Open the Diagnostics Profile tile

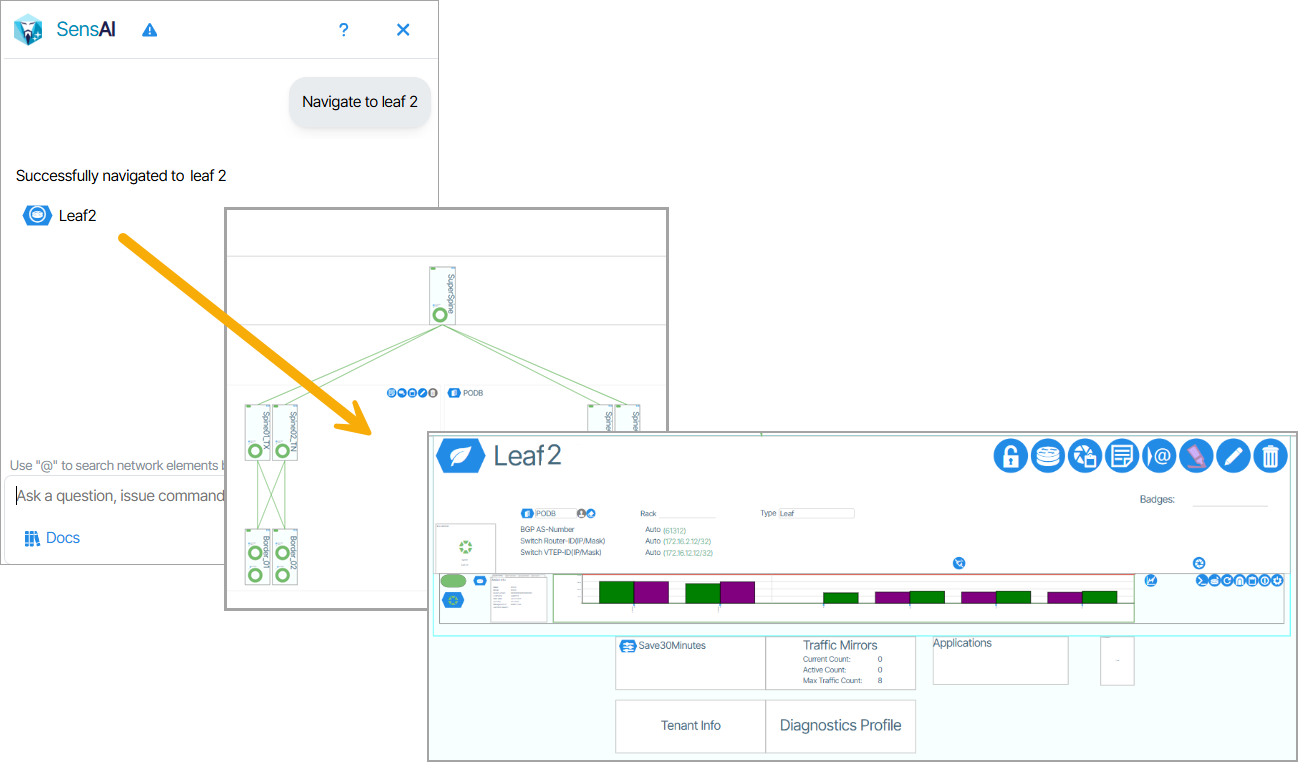point(840,726)
